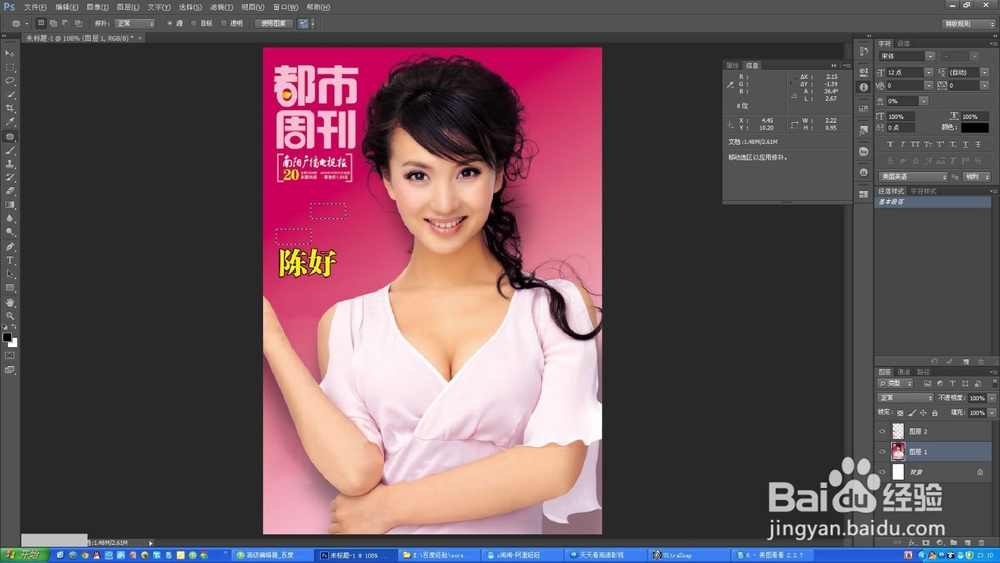Select the 图层 2 layer thumbnail

[898, 431]
